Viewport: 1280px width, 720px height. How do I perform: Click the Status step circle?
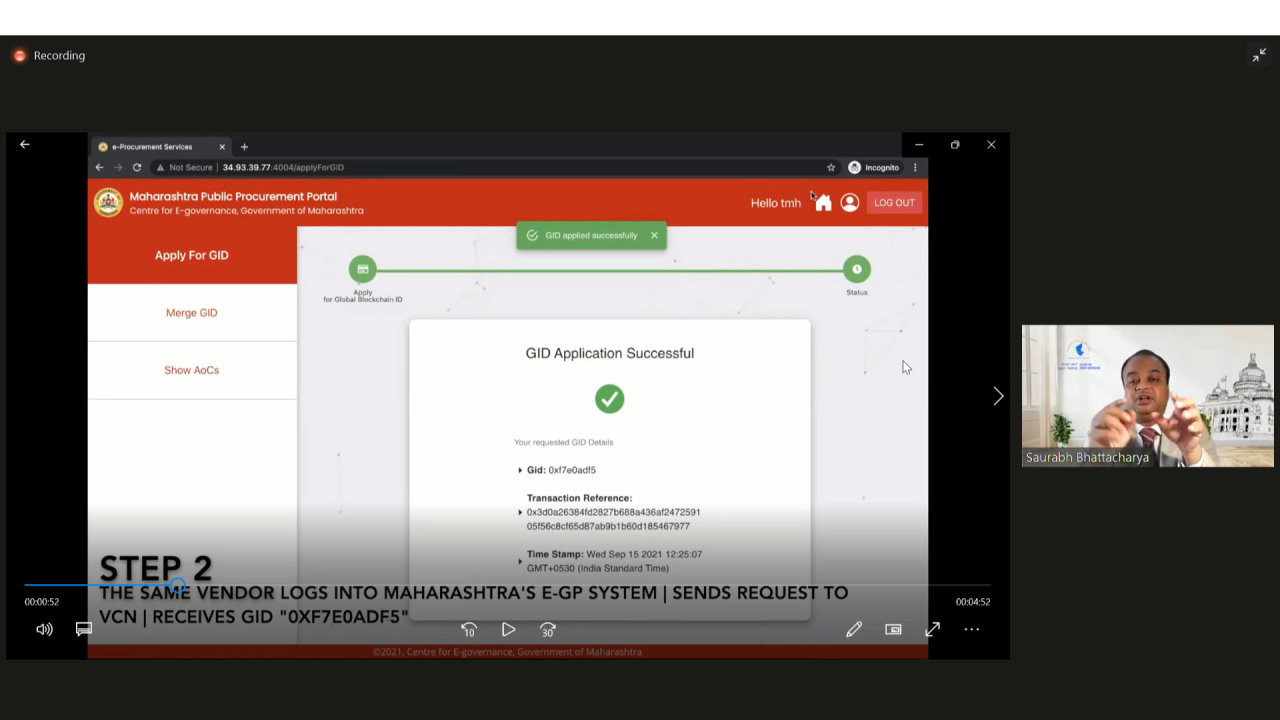857,269
